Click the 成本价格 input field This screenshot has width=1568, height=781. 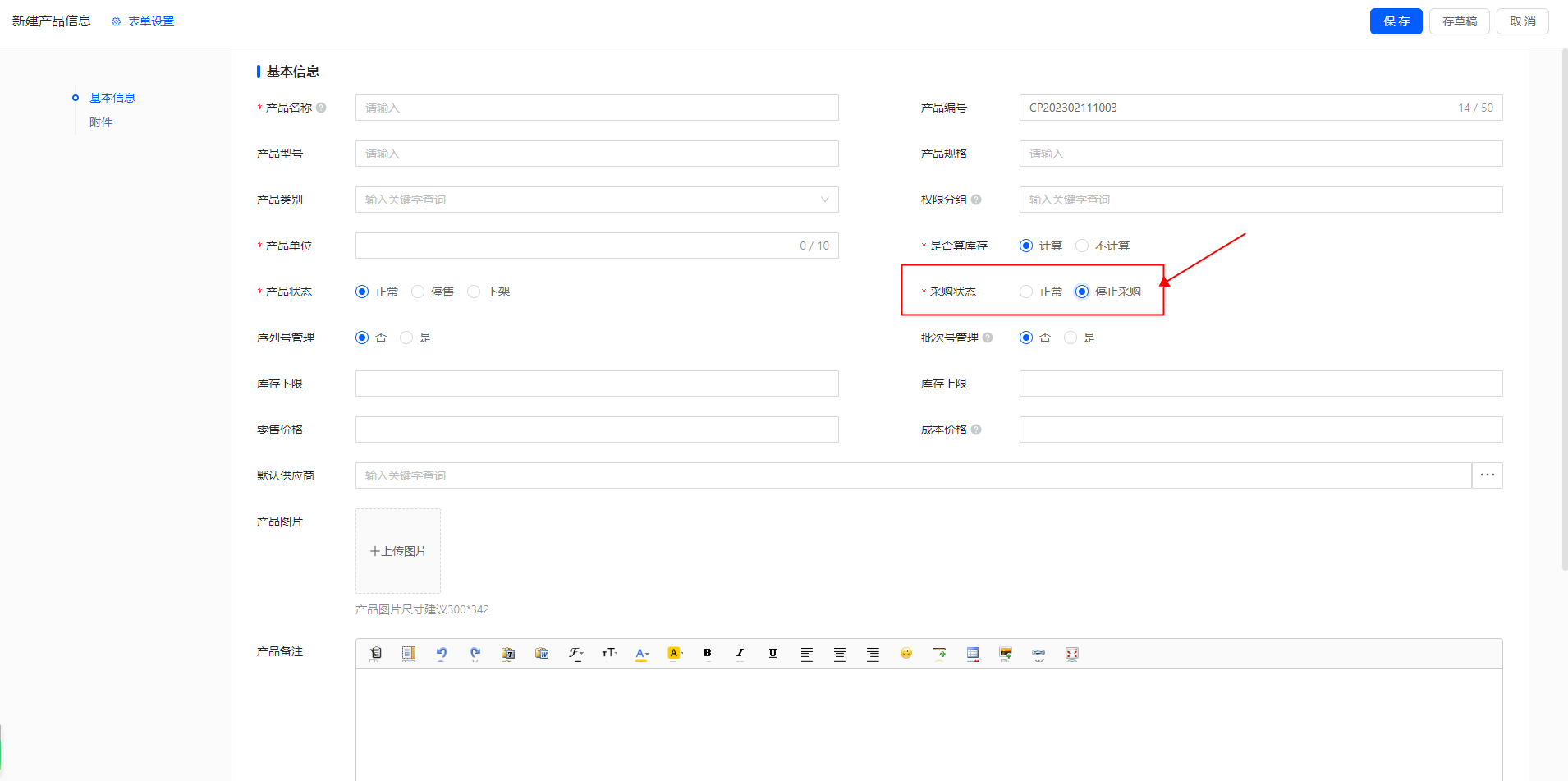(x=1261, y=430)
